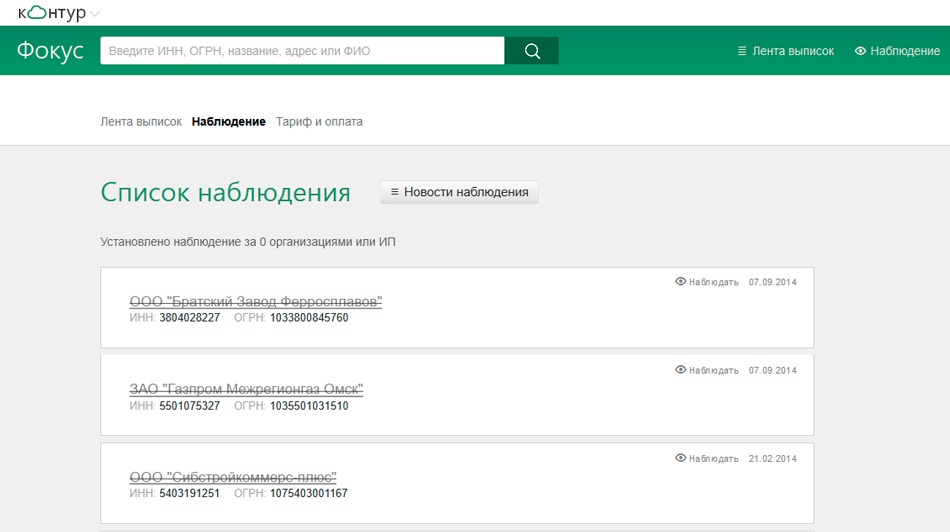
Task: Click the Список наблюдения heading
Action: (x=225, y=193)
